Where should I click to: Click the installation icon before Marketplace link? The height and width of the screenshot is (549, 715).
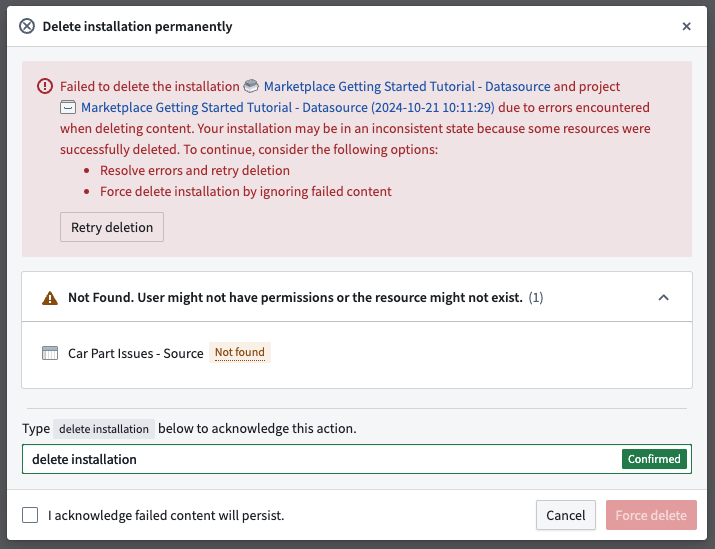pyautogui.click(x=251, y=86)
